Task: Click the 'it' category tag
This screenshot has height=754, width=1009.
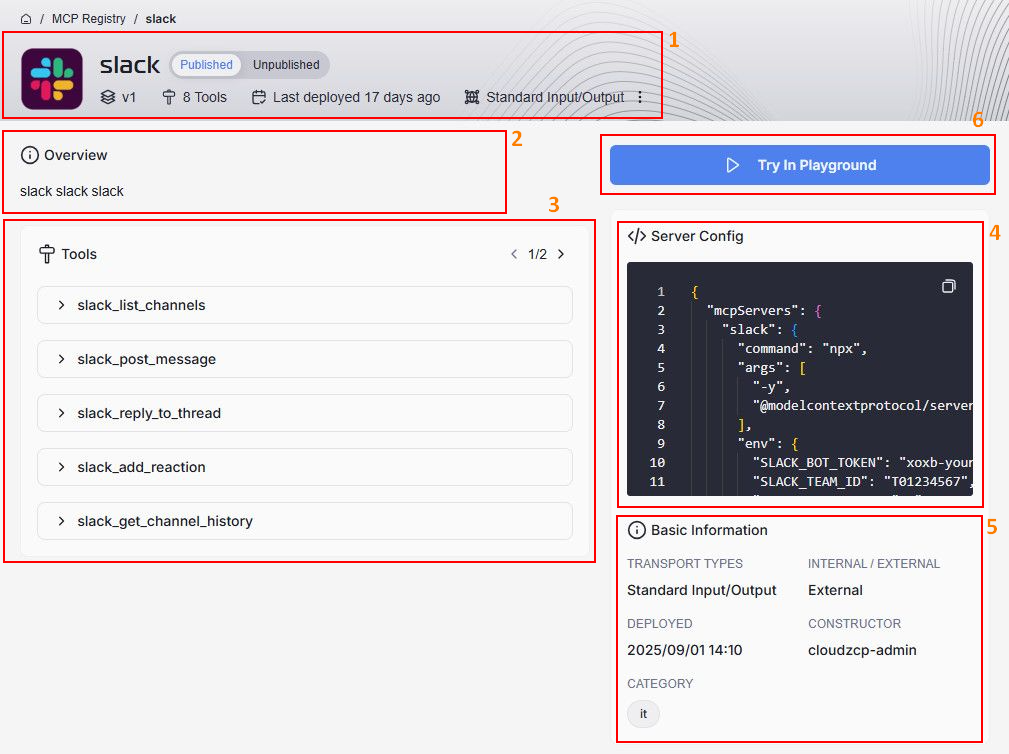Action: pyautogui.click(x=643, y=714)
